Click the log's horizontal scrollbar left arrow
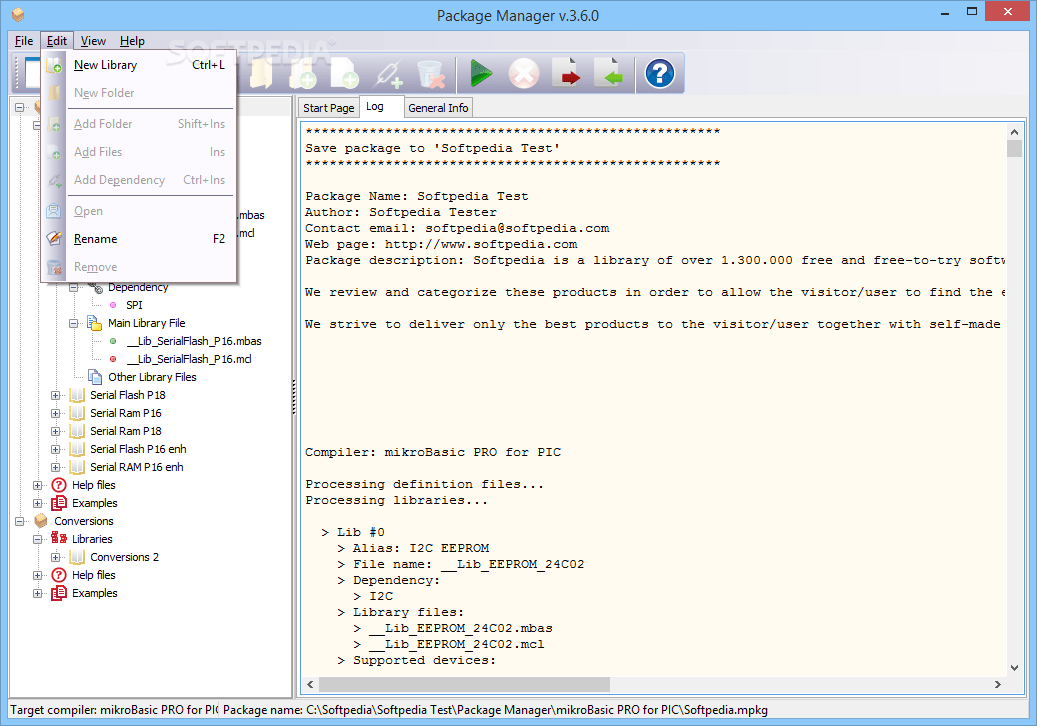This screenshot has width=1037, height=726. (x=311, y=684)
